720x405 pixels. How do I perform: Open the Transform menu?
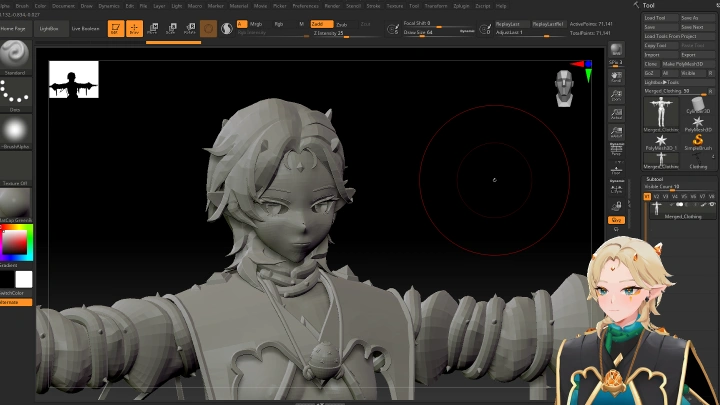pos(436,6)
